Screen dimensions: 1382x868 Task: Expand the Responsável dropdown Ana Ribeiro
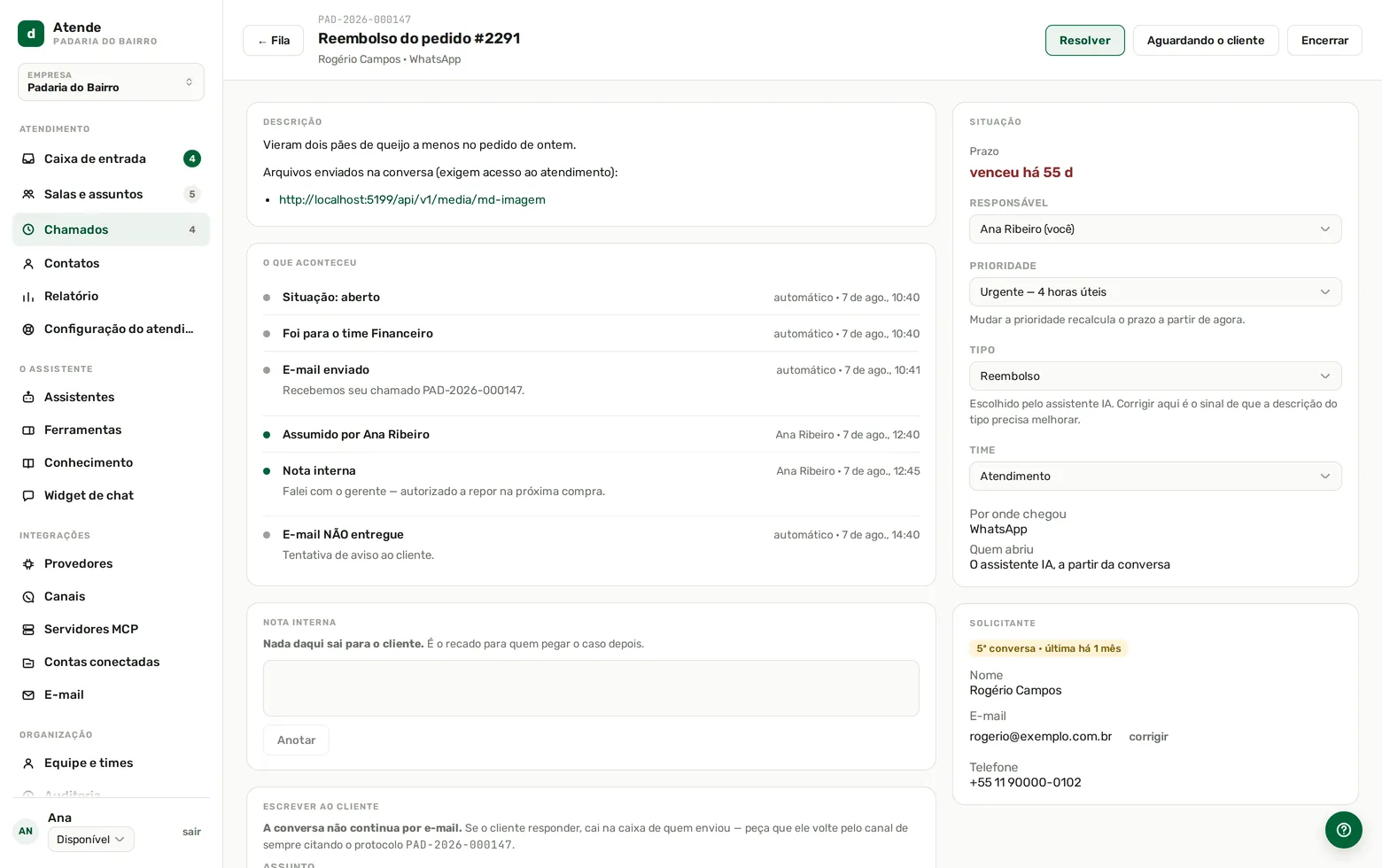click(1155, 229)
